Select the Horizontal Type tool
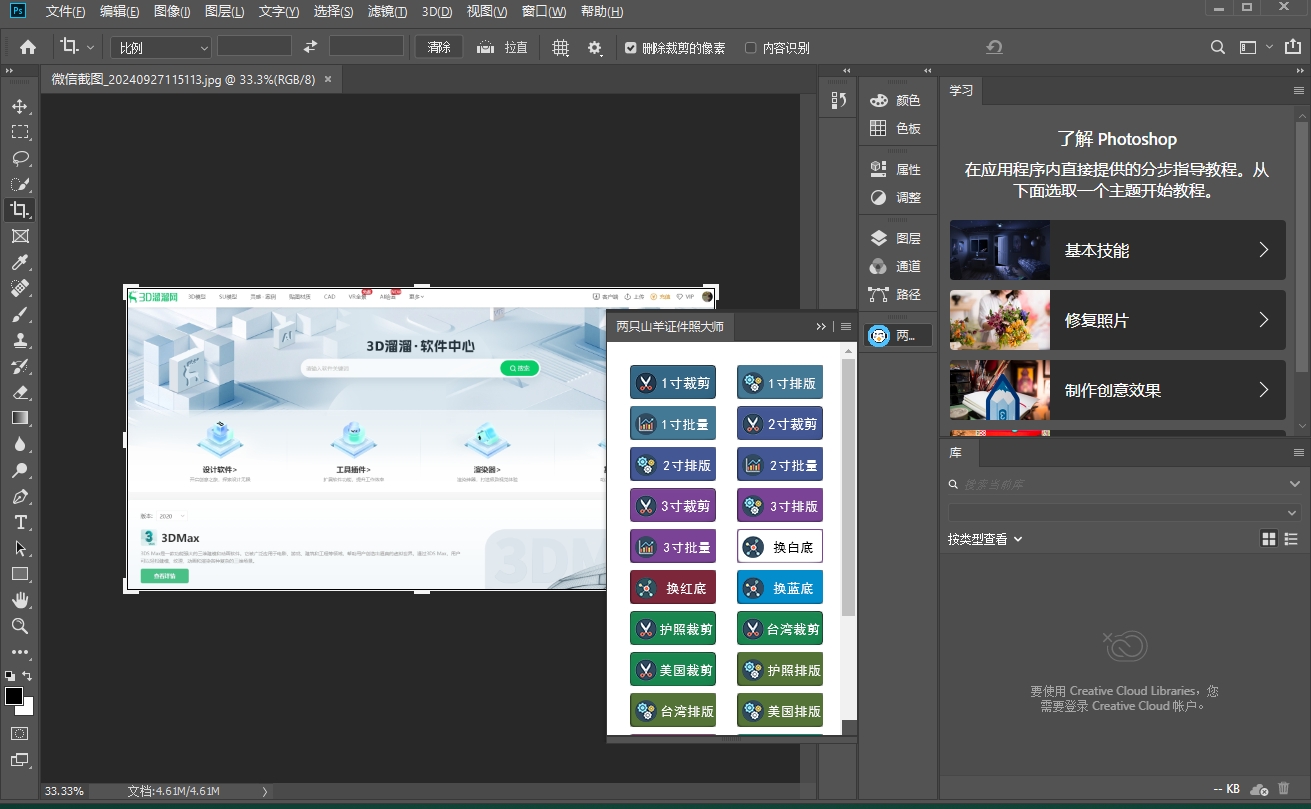The width and height of the screenshot is (1311, 809). pos(20,522)
